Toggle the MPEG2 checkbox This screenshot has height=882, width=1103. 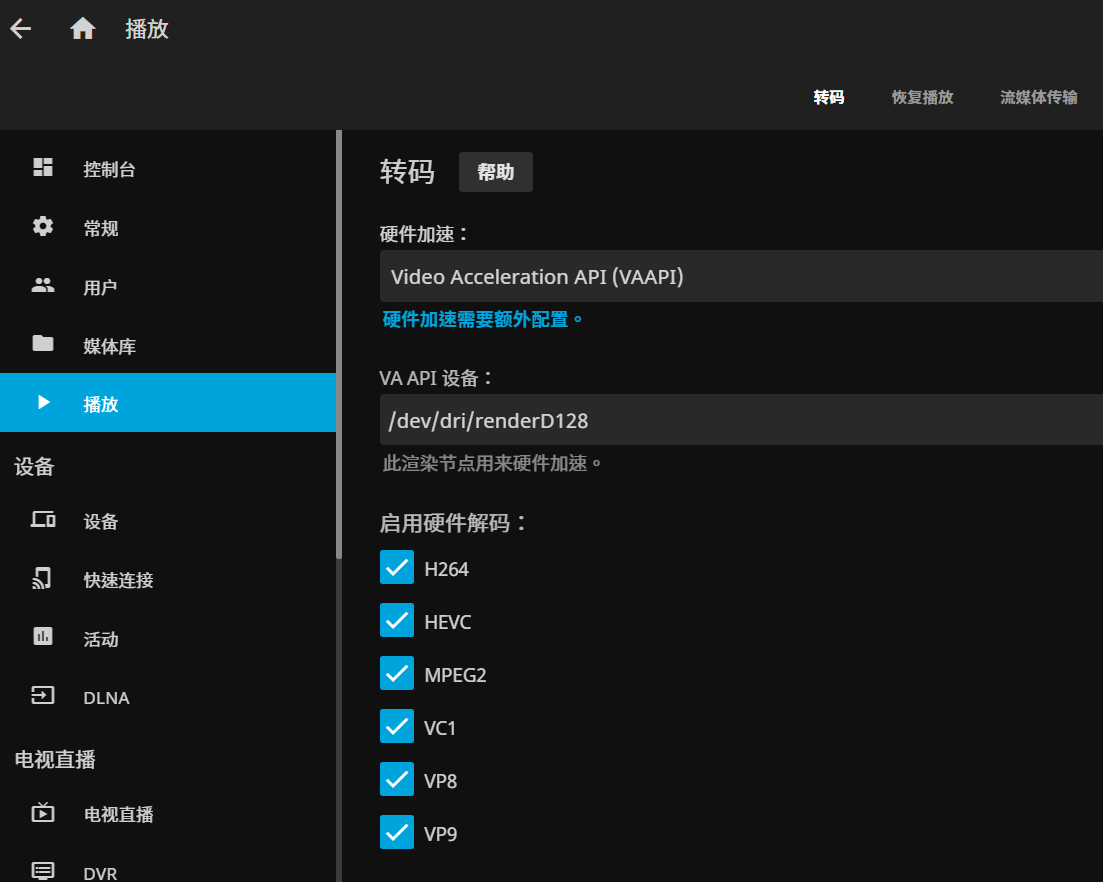(397, 674)
